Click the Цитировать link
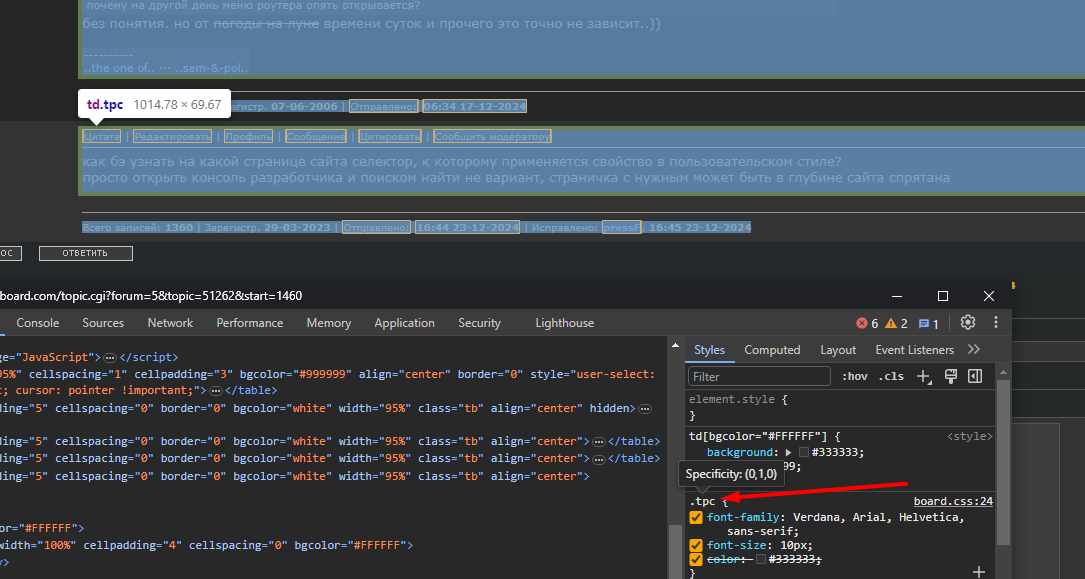 [390, 136]
